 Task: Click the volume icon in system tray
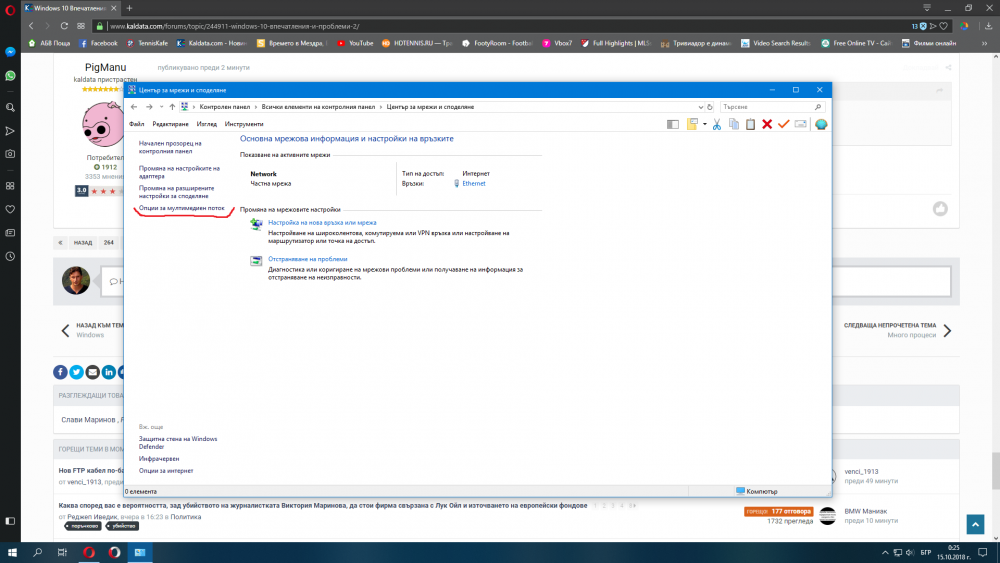[x=910, y=553]
